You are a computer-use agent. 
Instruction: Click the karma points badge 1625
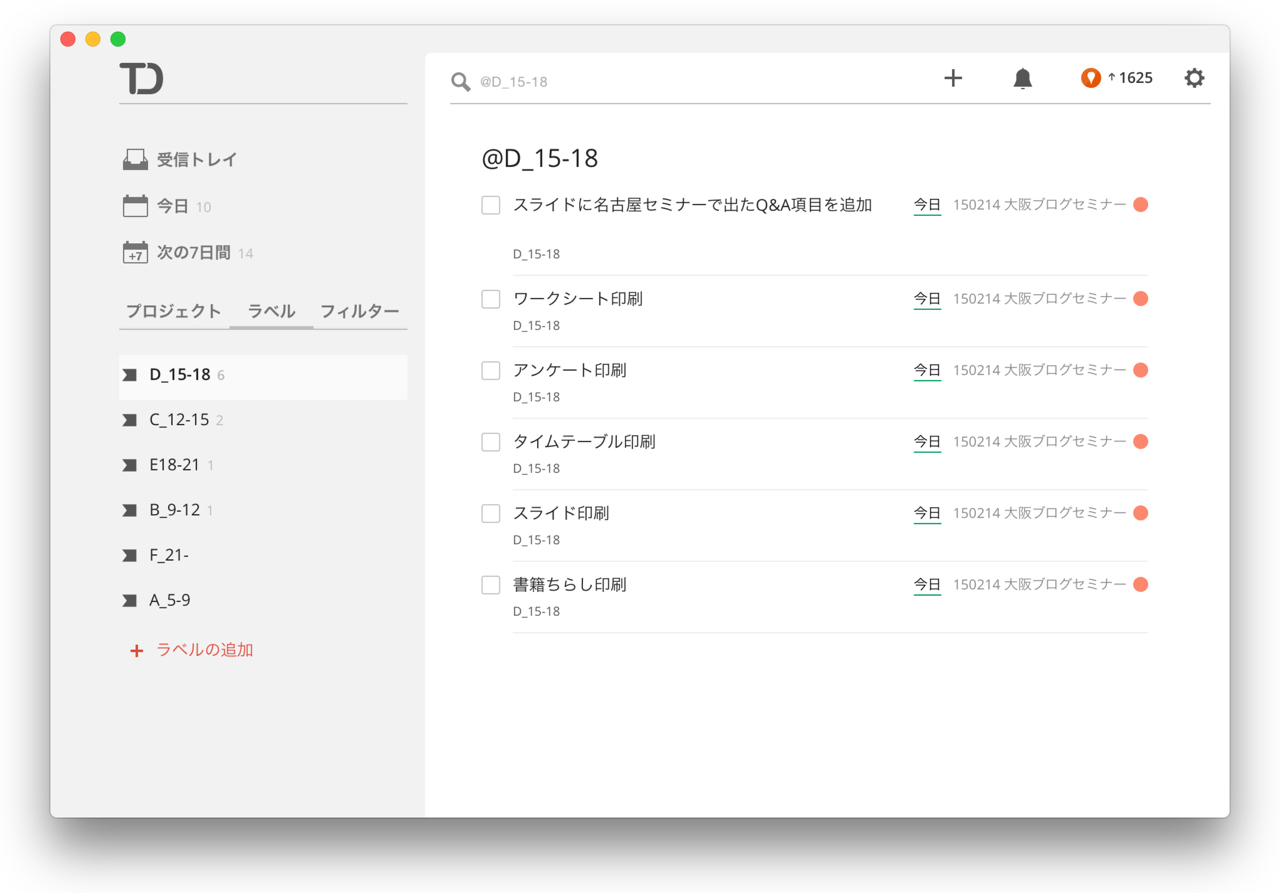(x=1117, y=78)
